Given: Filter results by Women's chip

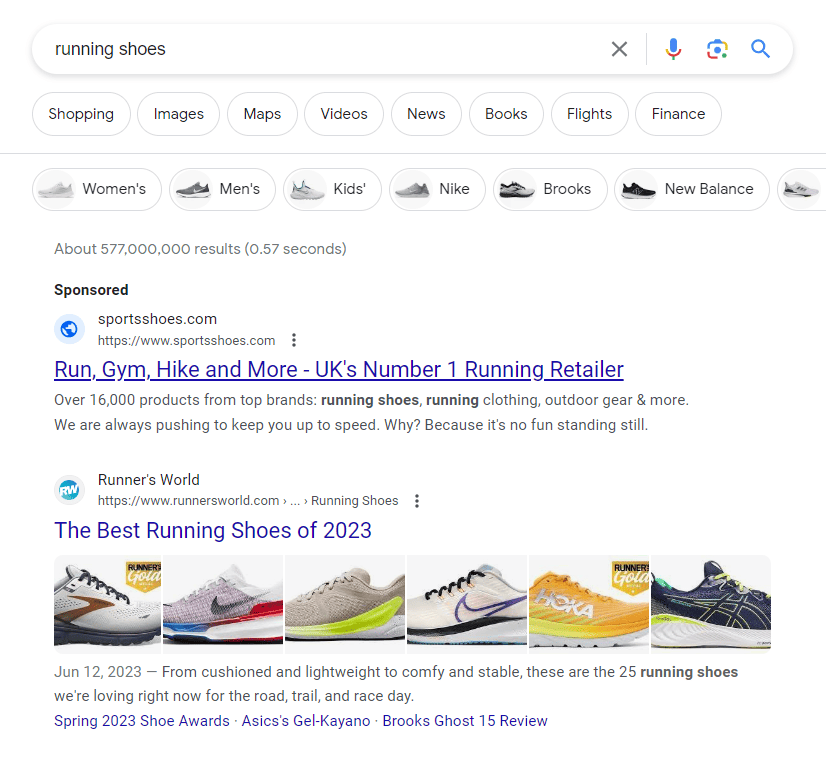Looking at the screenshot, I should point(97,189).
